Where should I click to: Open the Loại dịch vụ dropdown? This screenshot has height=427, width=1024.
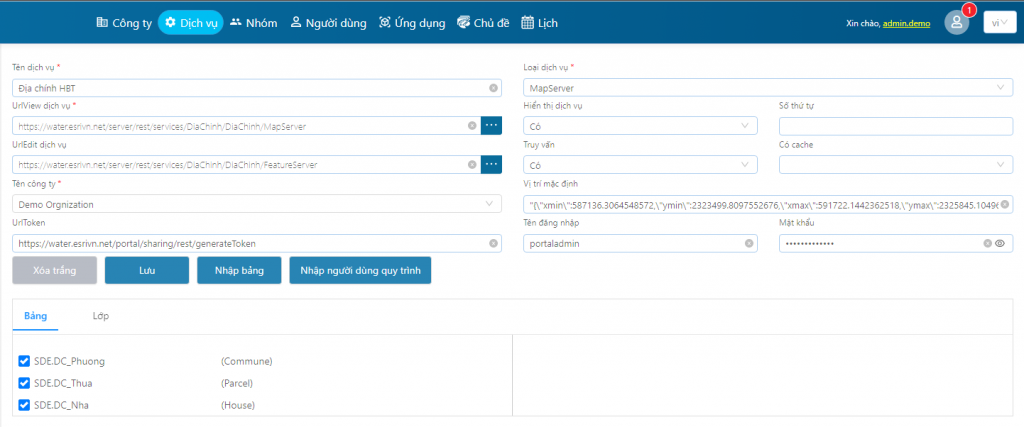(x=767, y=88)
